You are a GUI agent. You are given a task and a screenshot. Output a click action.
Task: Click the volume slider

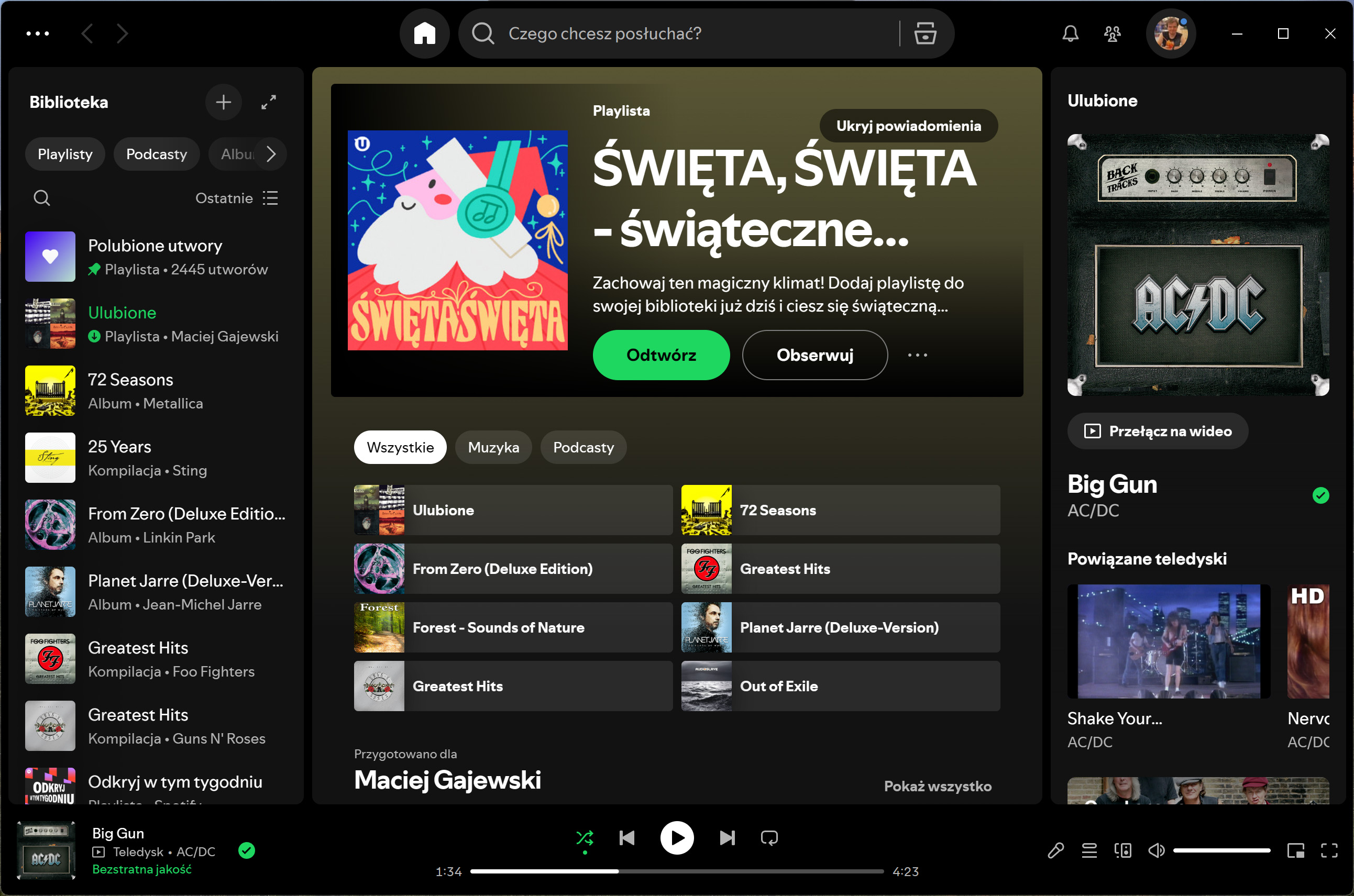point(1221,851)
